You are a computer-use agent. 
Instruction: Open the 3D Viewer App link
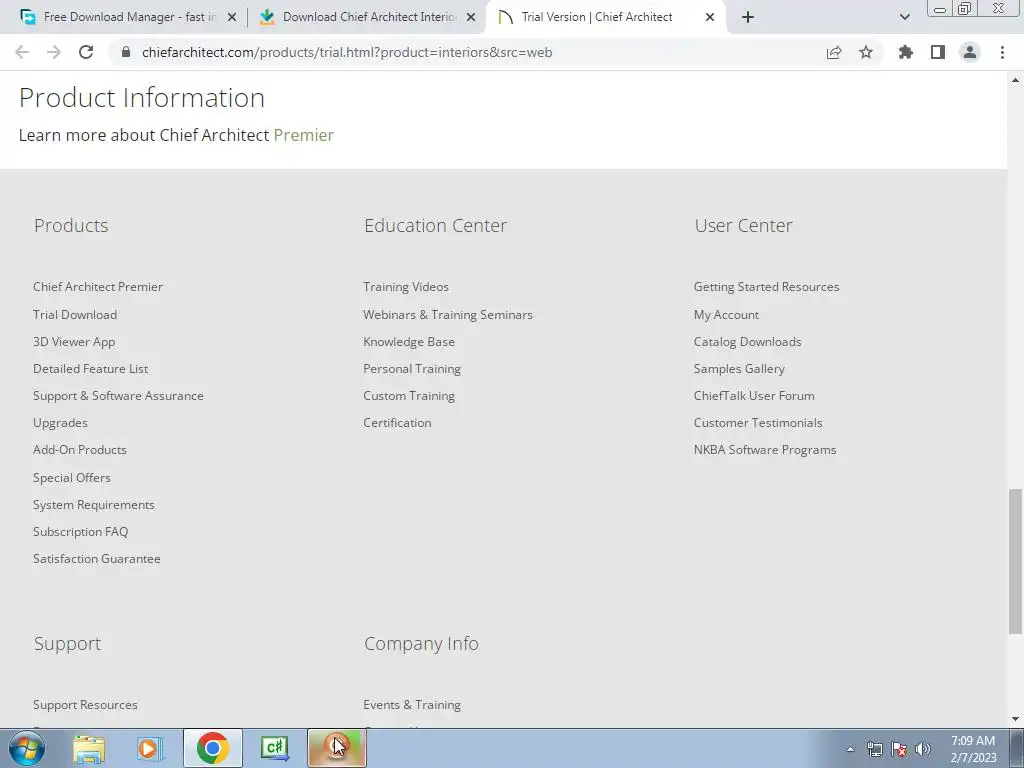pyautogui.click(x=74, y=342)
